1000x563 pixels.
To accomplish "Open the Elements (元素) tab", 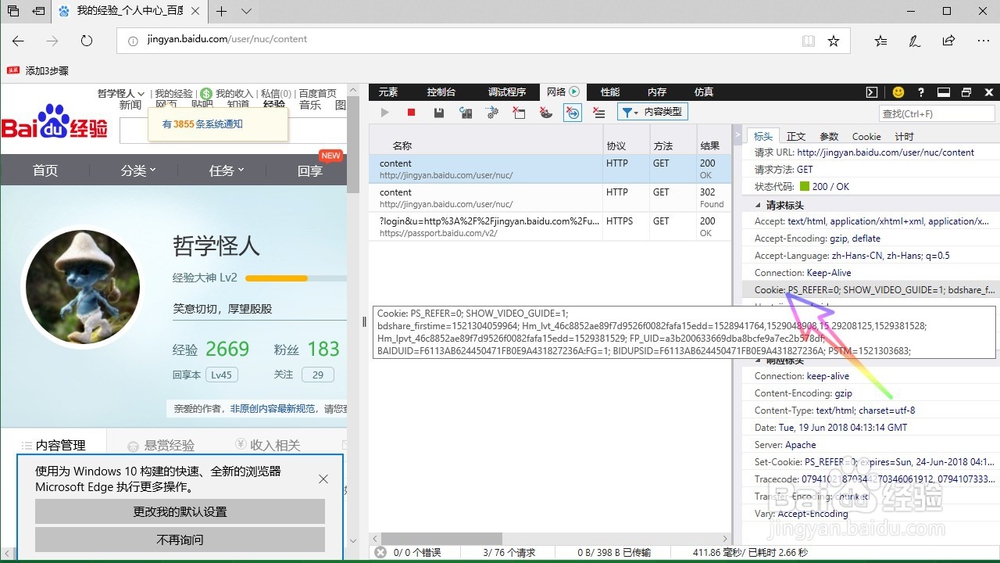I will pyautogui.click(x=388, y=92).
